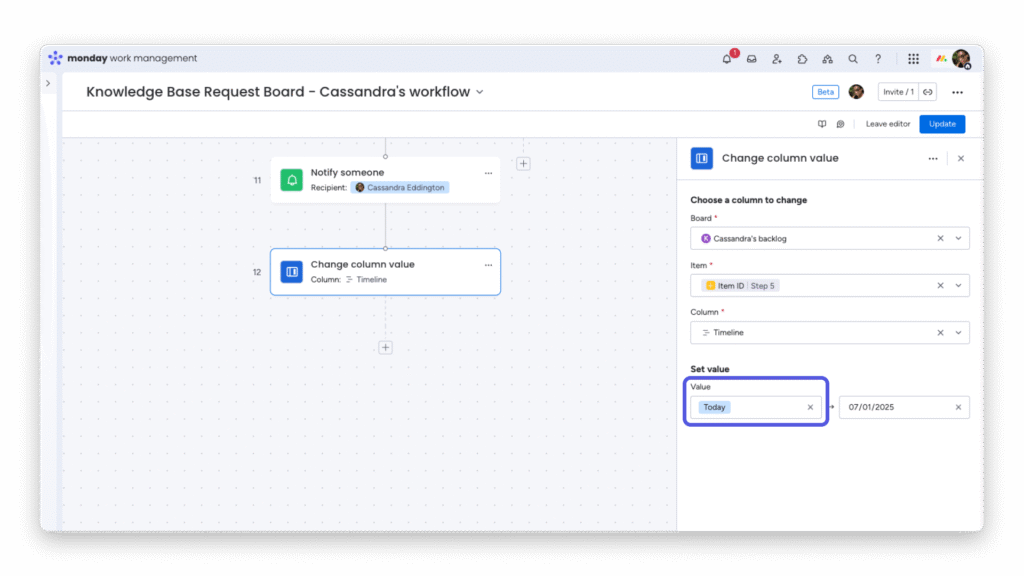
Task: Click the Cassandra Eddington recipient tag
Action: 400,187
